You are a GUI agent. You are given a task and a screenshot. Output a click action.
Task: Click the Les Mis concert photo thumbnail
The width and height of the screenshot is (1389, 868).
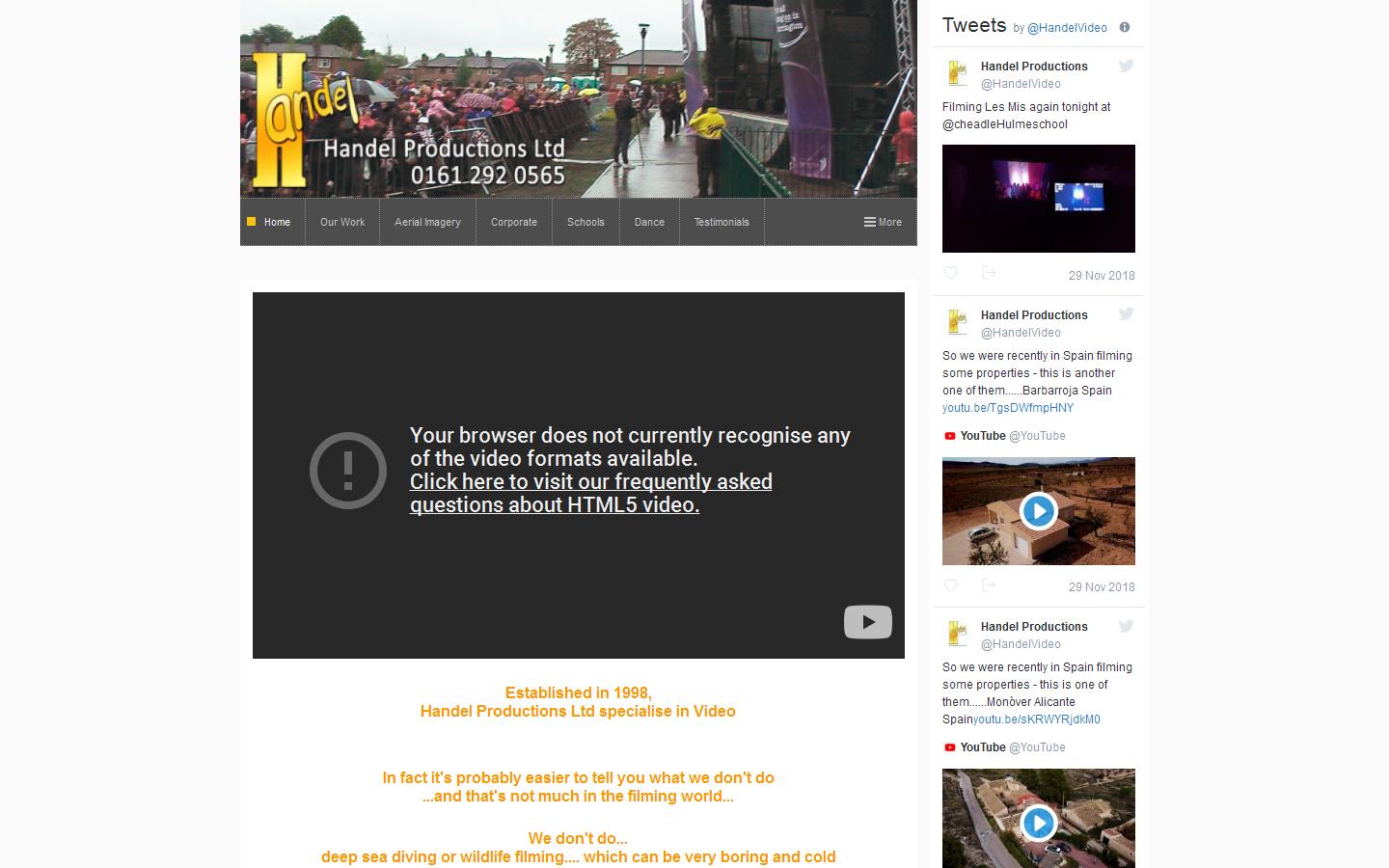[1038, 199]
